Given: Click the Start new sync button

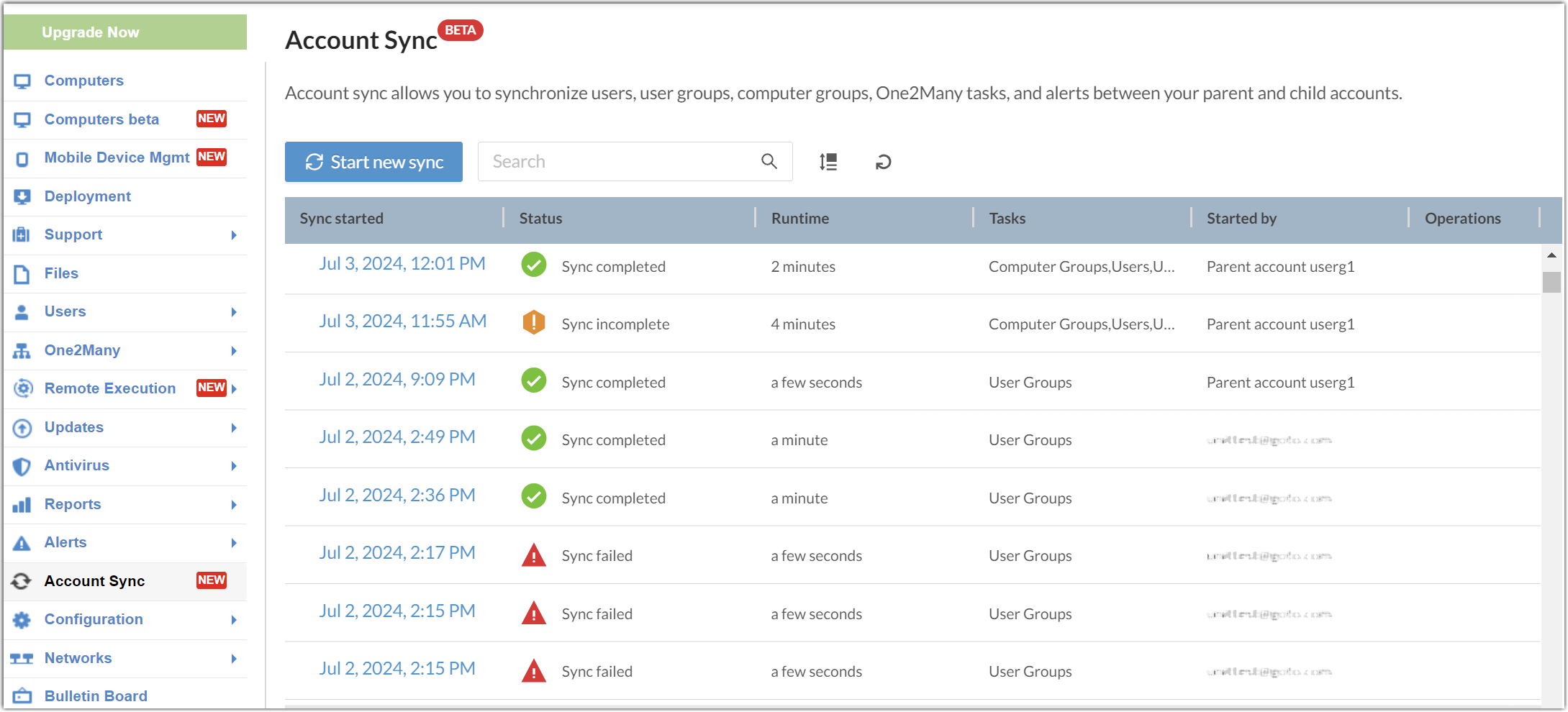Looking at the screenshot, I should pos(373,162).
